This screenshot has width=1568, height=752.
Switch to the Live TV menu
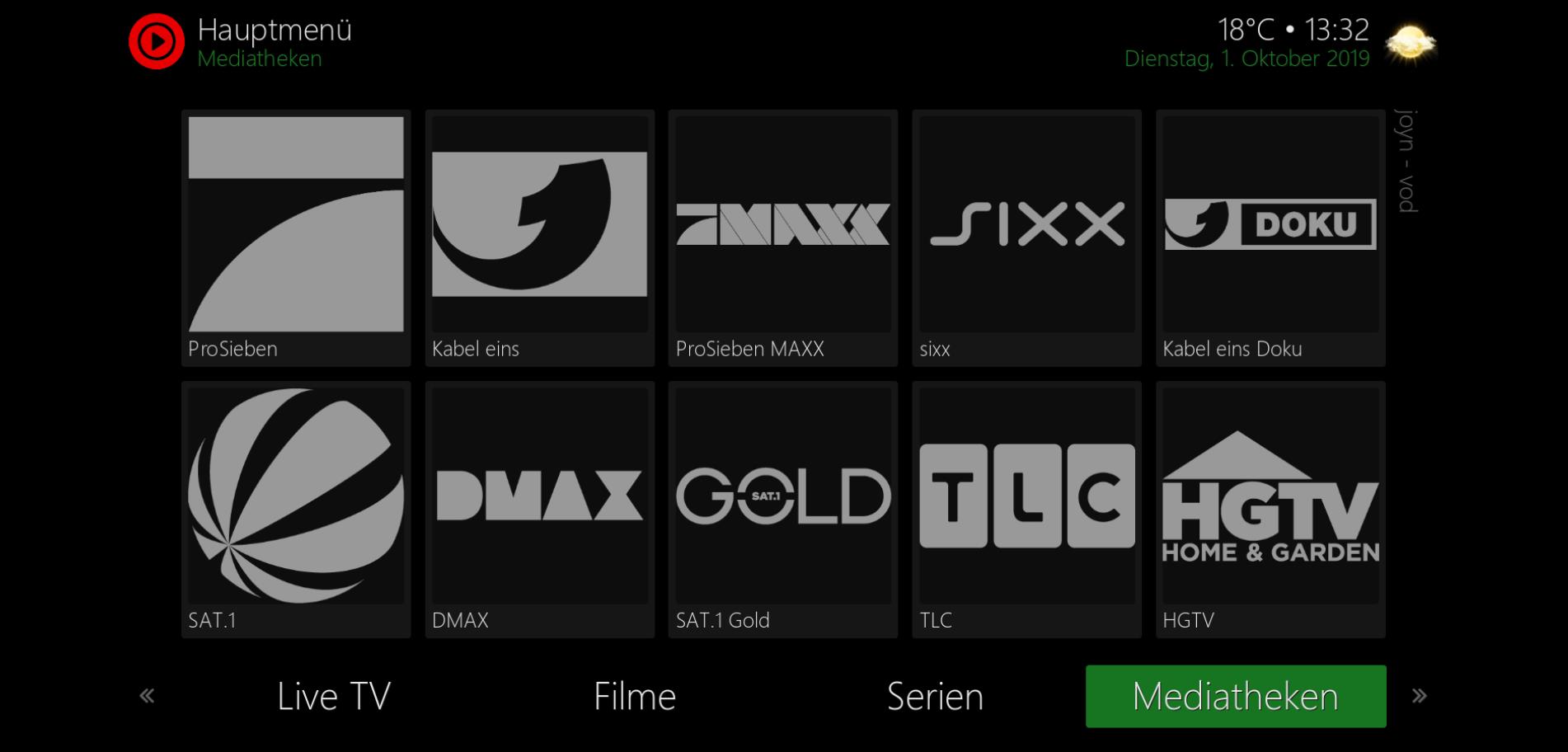(334, 697)
